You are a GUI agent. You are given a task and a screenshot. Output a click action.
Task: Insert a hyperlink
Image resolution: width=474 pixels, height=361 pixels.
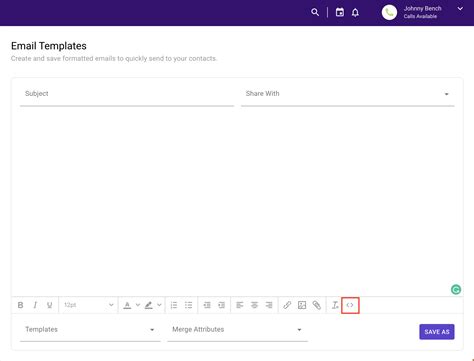point(287,305)
